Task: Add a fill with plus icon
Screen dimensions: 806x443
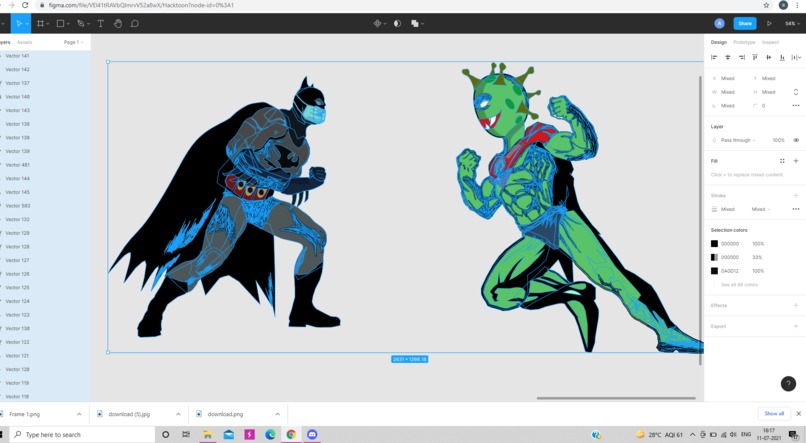Action: tap(796, 161)
